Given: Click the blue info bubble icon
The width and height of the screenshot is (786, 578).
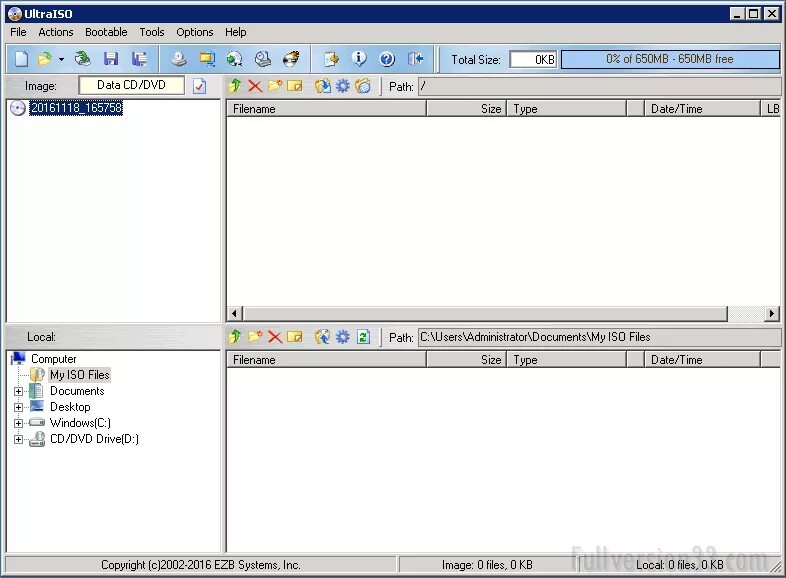Looking at the screenshot, I should click(x=359, y=59).
